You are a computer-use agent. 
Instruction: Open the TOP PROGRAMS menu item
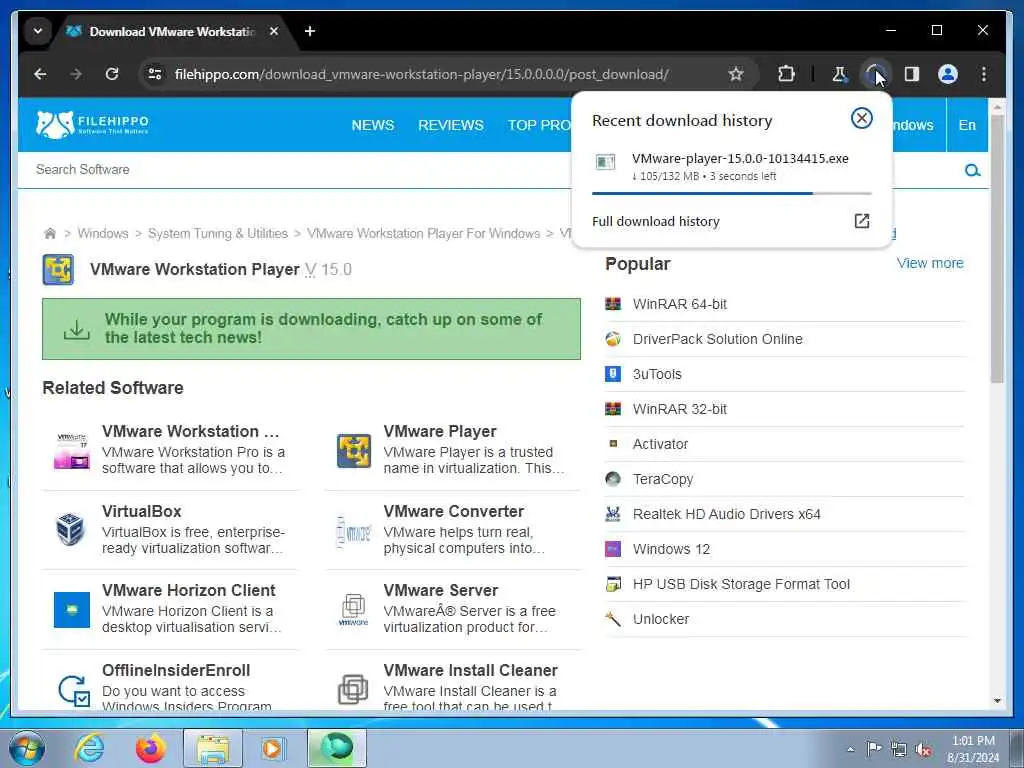(x=539, y=125)
